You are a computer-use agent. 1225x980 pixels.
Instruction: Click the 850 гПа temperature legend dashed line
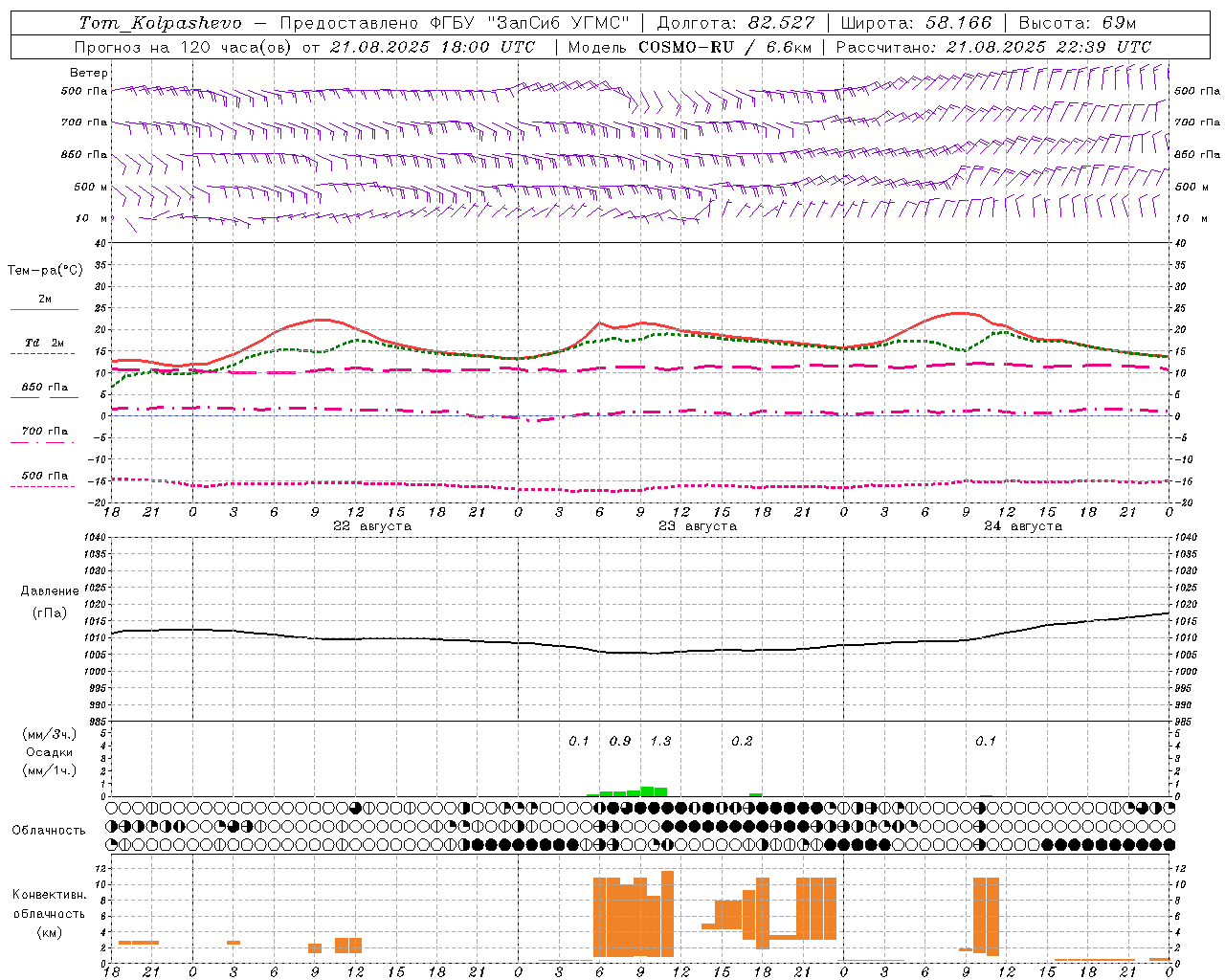(42, 397)
